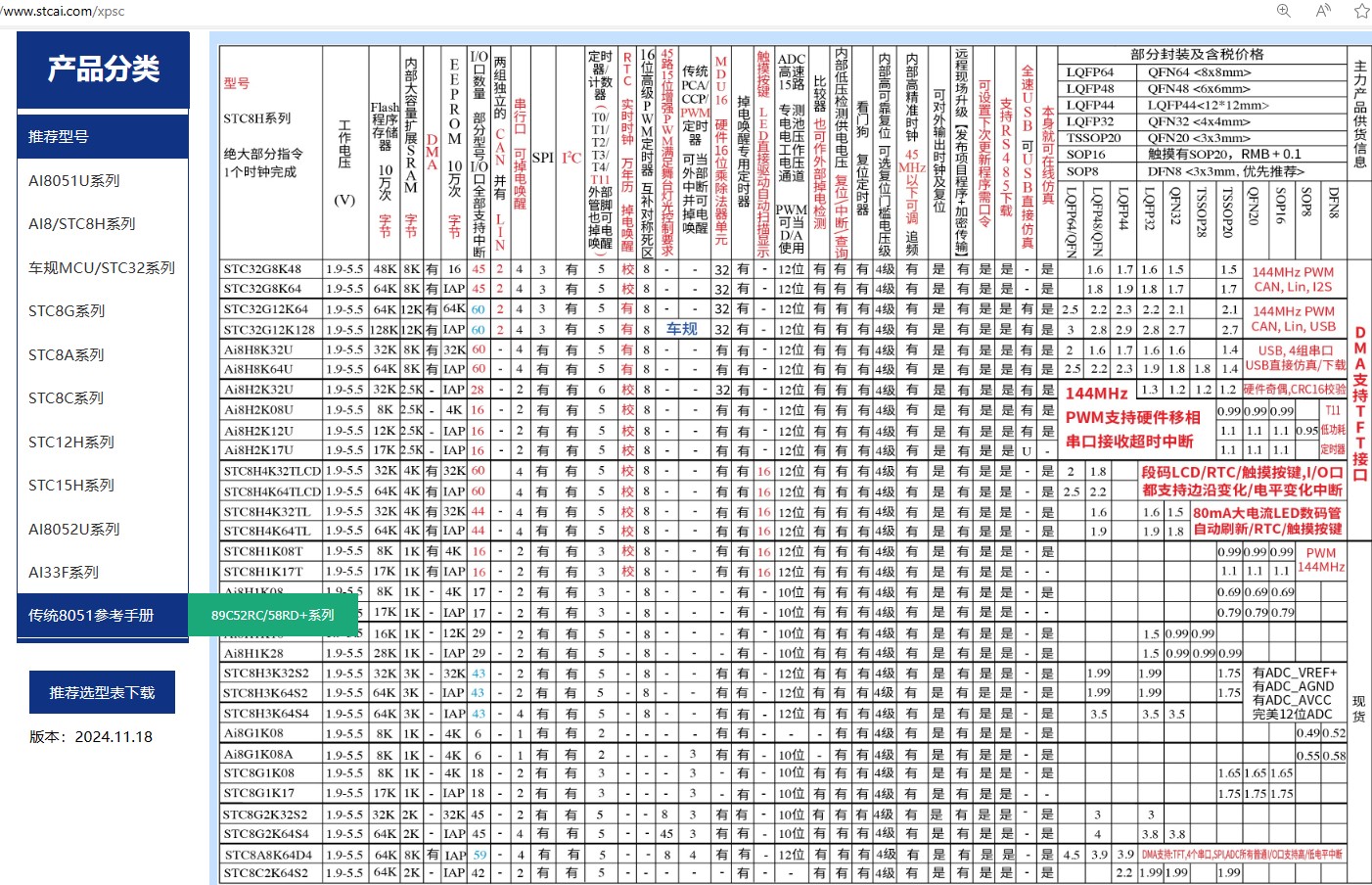Click the STC8H4K64TLCD row name

pos(272,491)
